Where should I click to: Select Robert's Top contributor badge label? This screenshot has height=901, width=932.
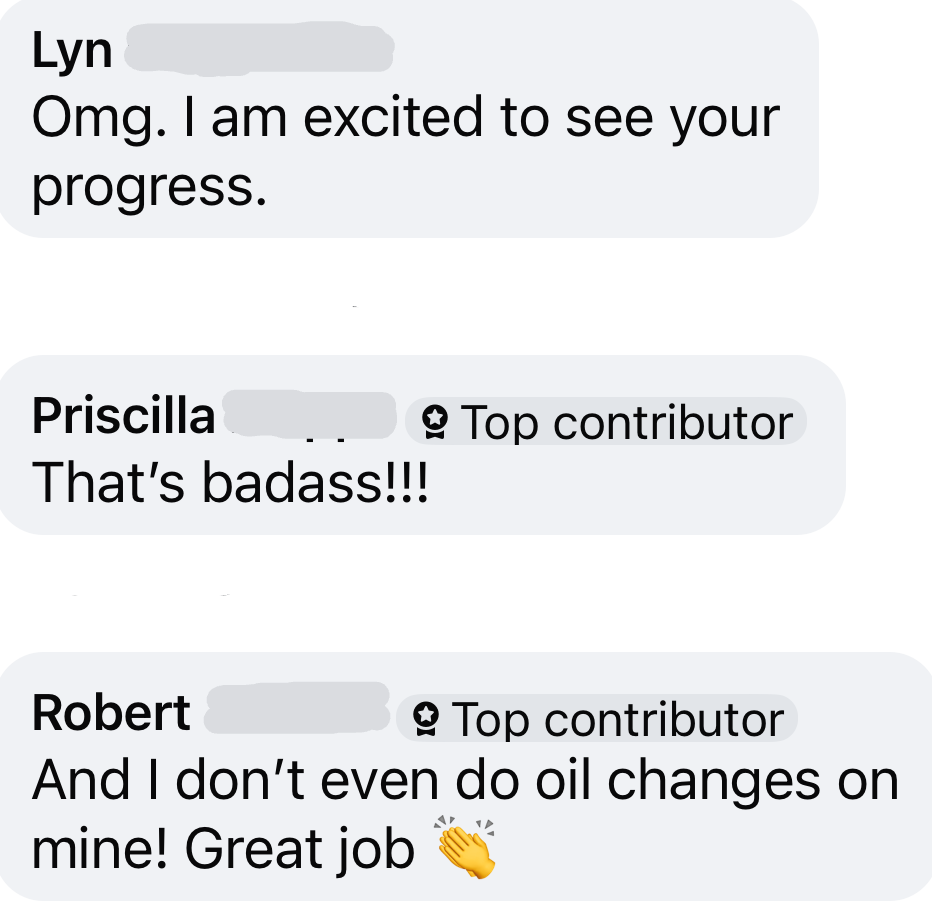point(597,719)
